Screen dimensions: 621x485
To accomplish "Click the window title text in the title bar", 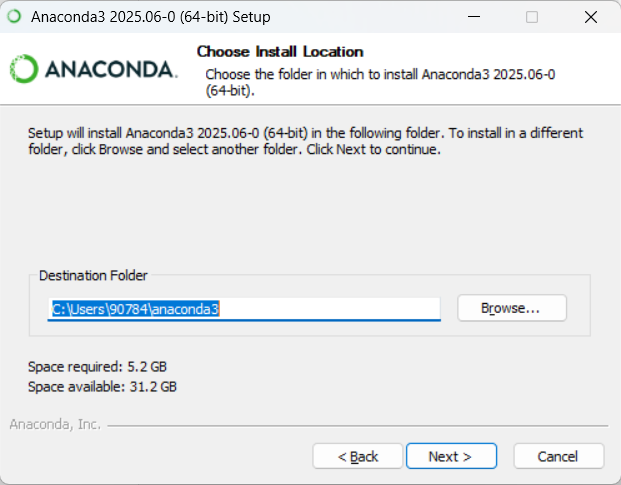I will (150, 17).
